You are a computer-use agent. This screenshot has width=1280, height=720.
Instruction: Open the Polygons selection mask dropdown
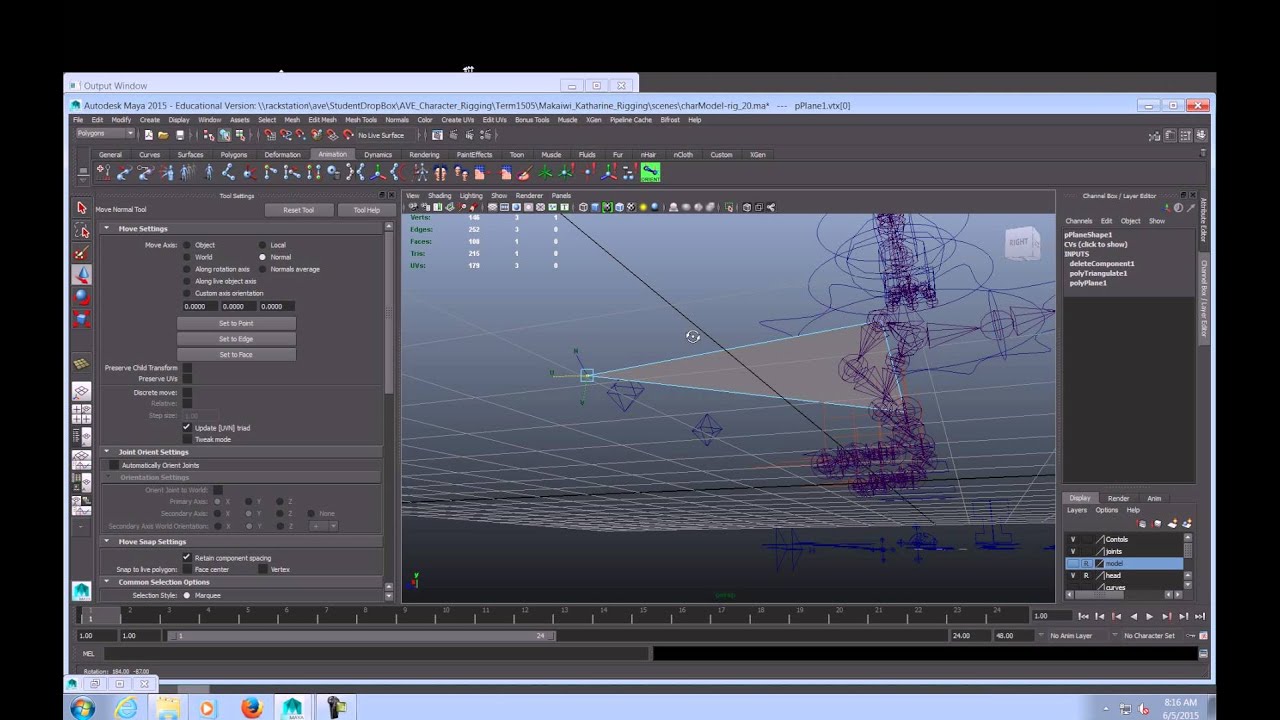(x=131, y=133)
